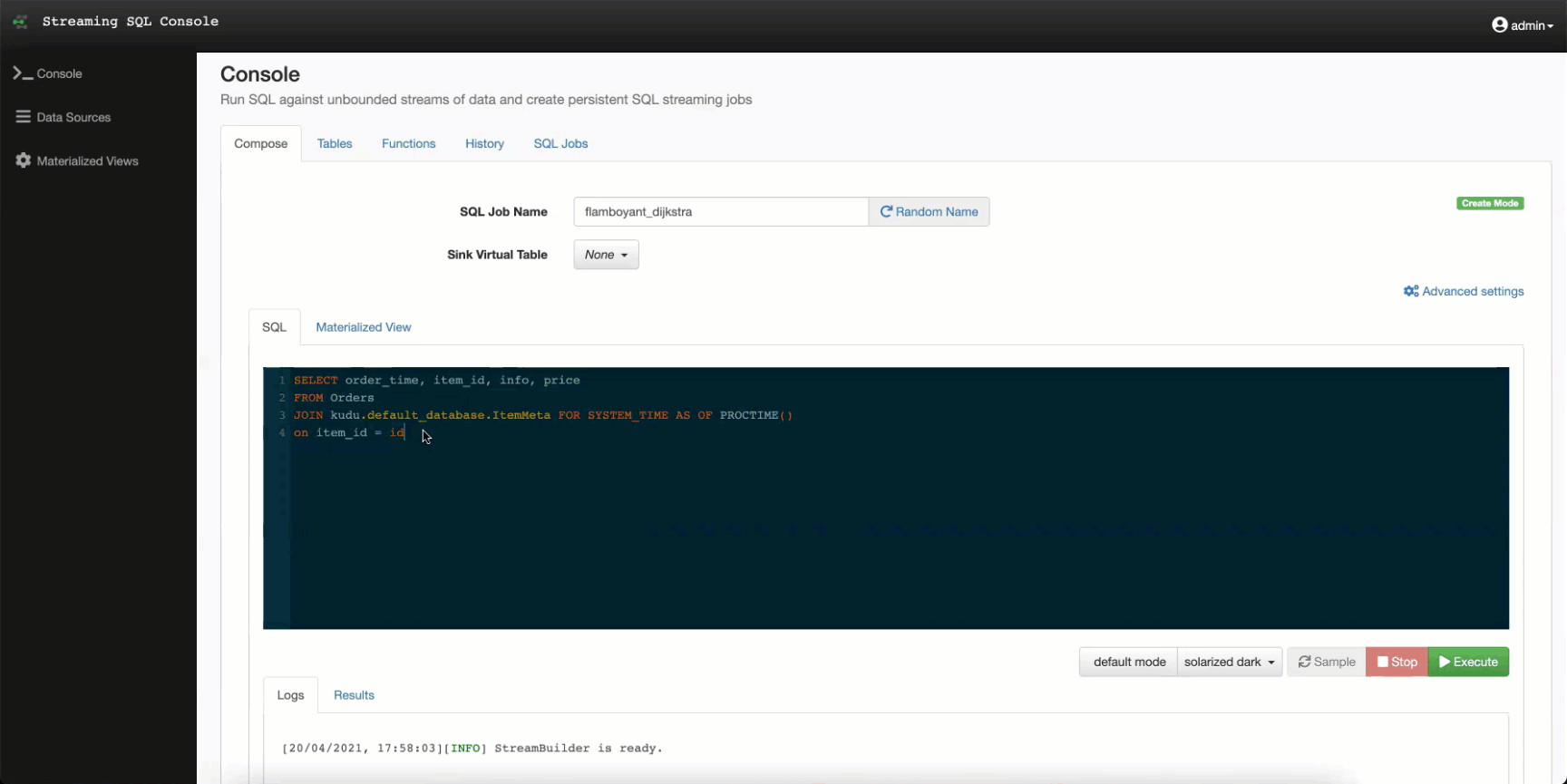Expand the Sink Virtual Table dropdown
Image resolution: width=1567 pixels, height=784 pixels.
point(606,255)
